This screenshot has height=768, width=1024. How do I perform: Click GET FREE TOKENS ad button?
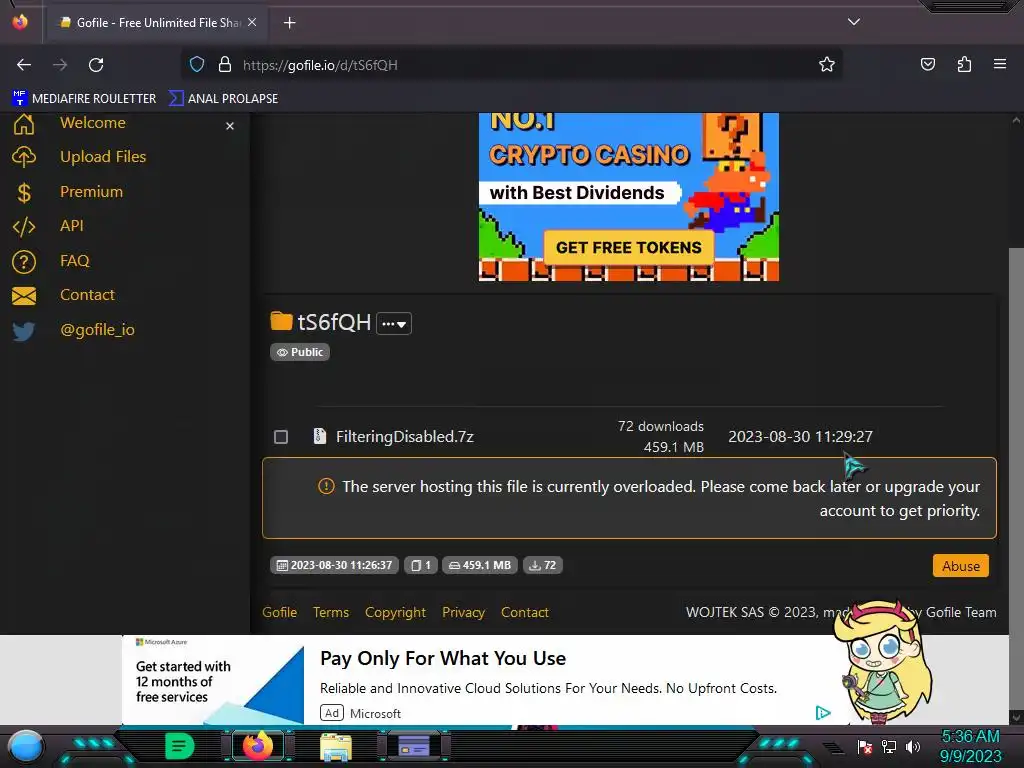click(x=628, y=248)
